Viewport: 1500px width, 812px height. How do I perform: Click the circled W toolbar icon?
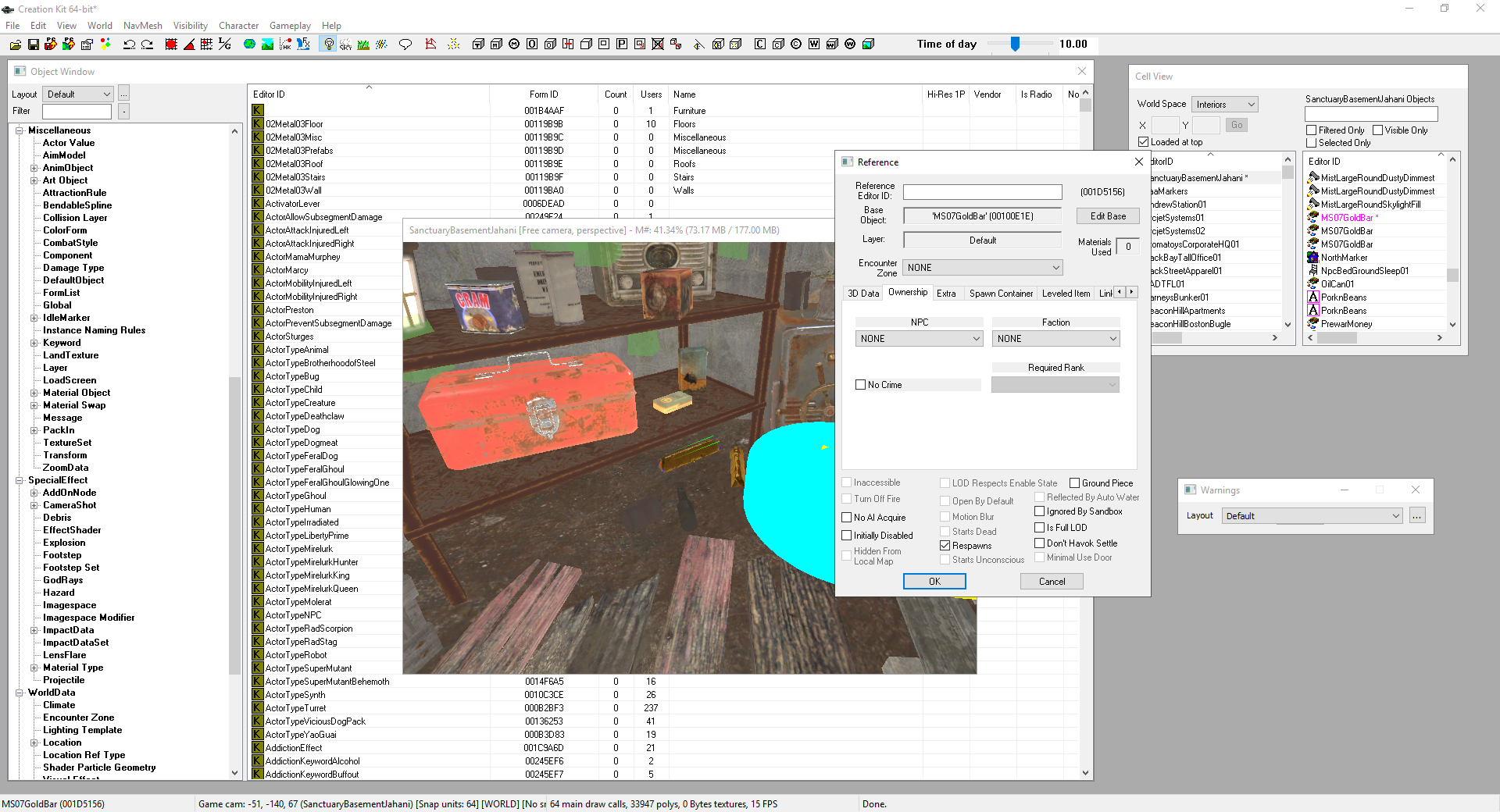tap(850, 45)
